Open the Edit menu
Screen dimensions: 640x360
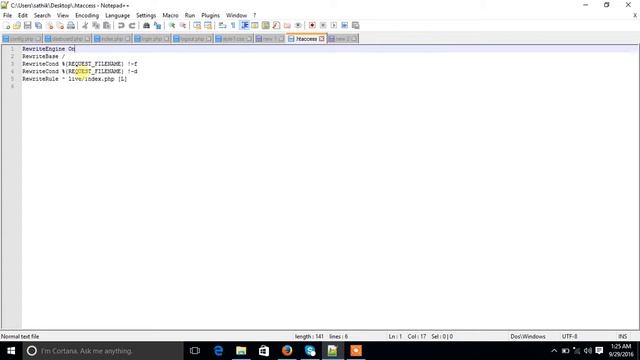23,16
